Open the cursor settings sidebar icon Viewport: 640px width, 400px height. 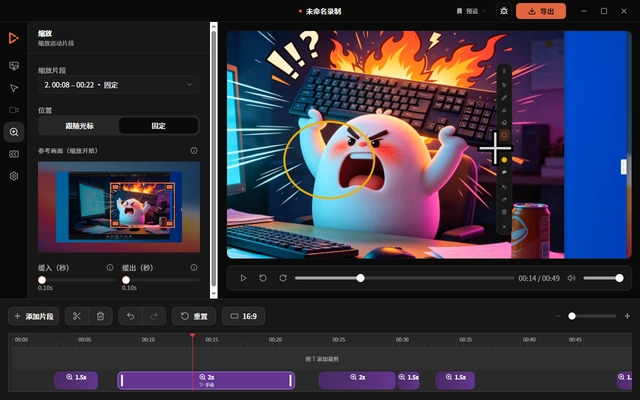click(14, 88)
